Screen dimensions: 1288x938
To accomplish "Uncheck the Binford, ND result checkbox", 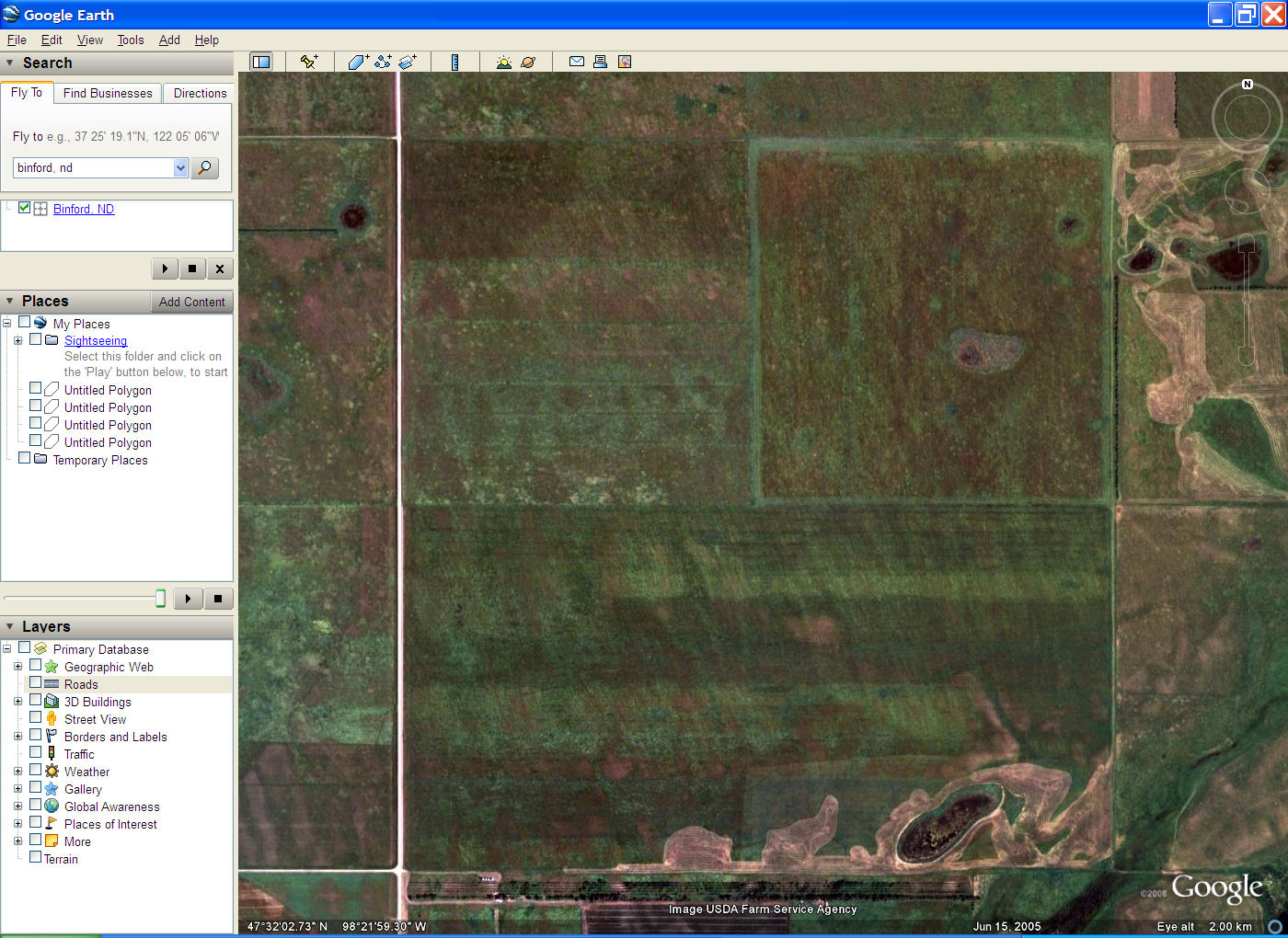I will click(25, 208).
